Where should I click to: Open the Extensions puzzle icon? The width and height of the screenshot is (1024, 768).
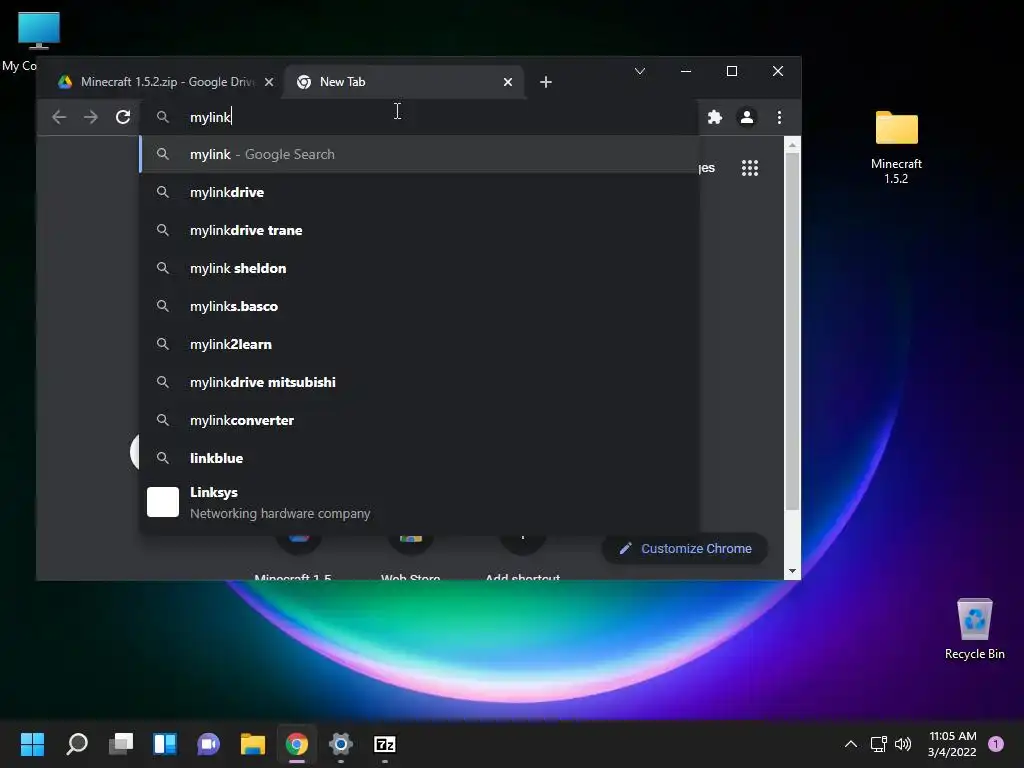click(715, 117)
